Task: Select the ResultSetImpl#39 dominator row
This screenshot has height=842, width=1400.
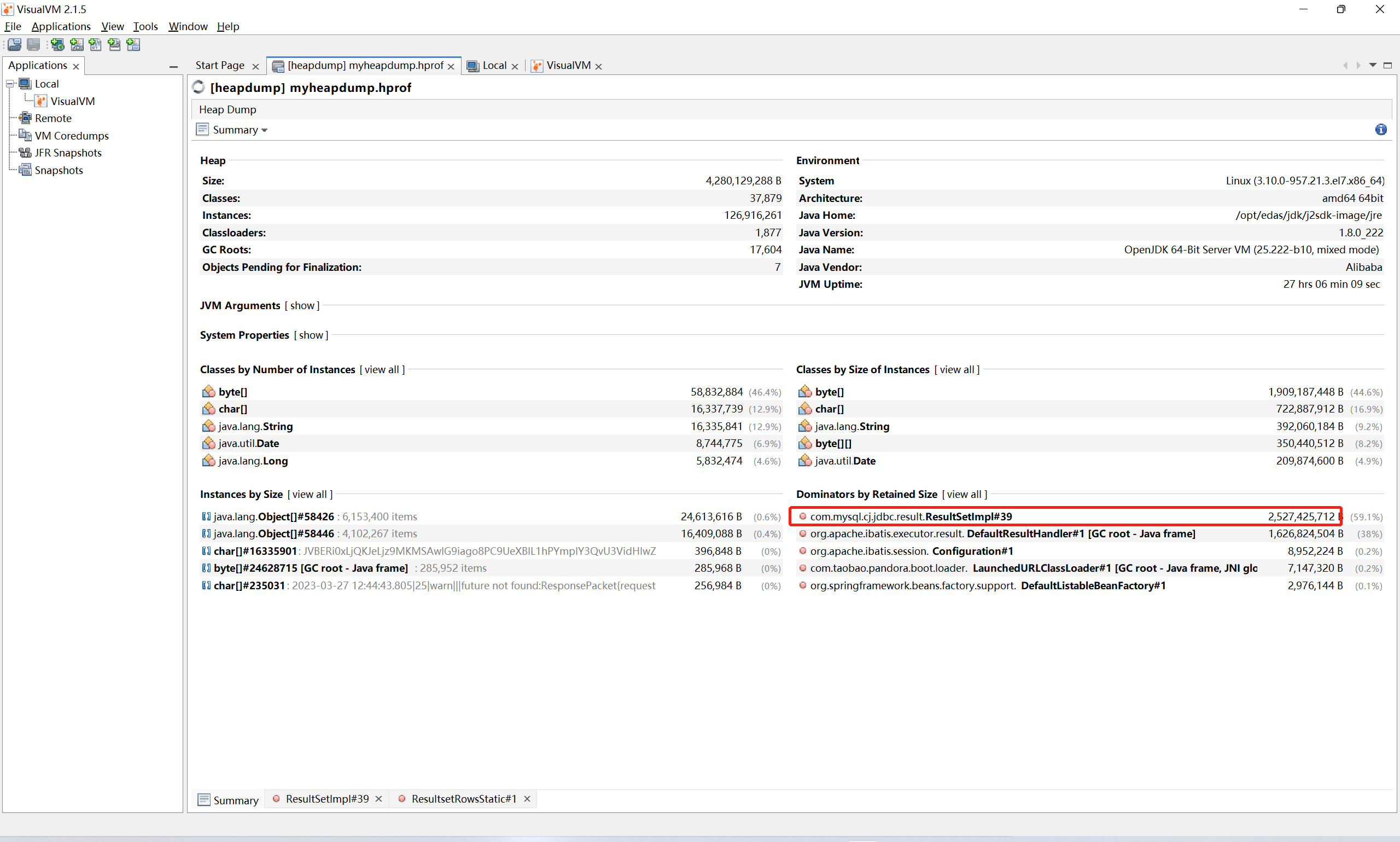Action: coord(911,517)
